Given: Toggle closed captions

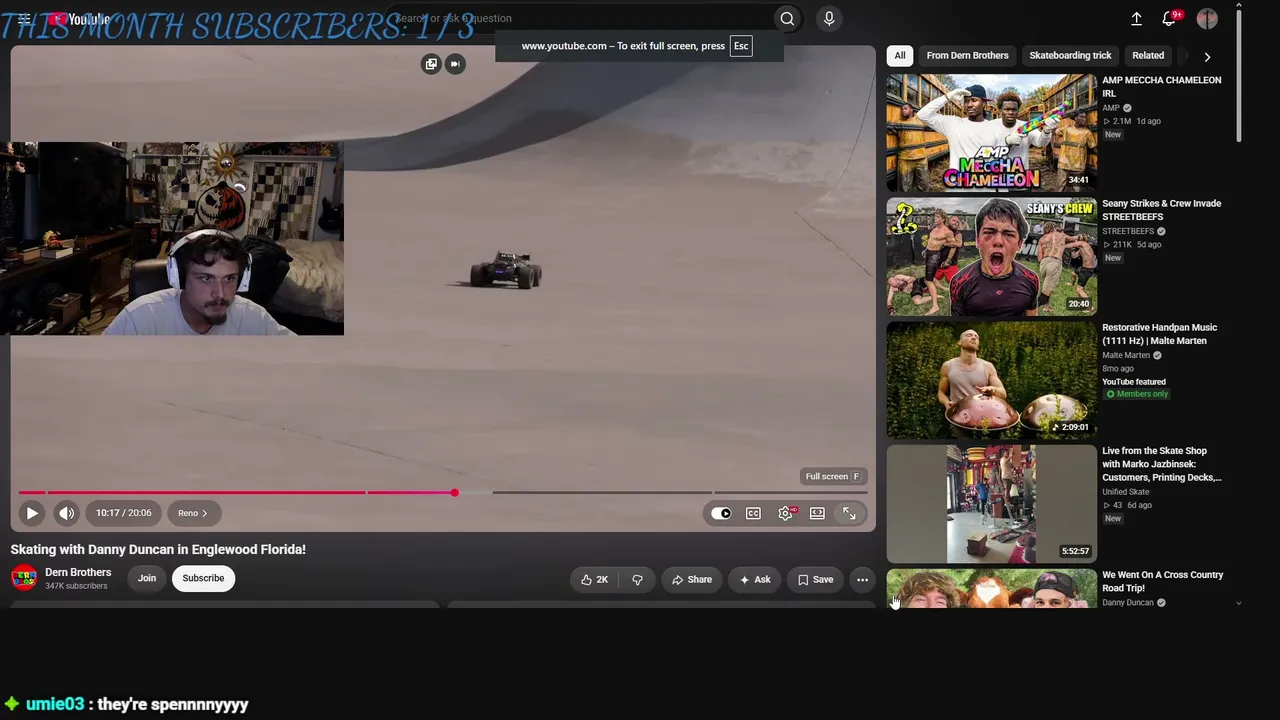Looking at the screenshot, I should 753,513.
